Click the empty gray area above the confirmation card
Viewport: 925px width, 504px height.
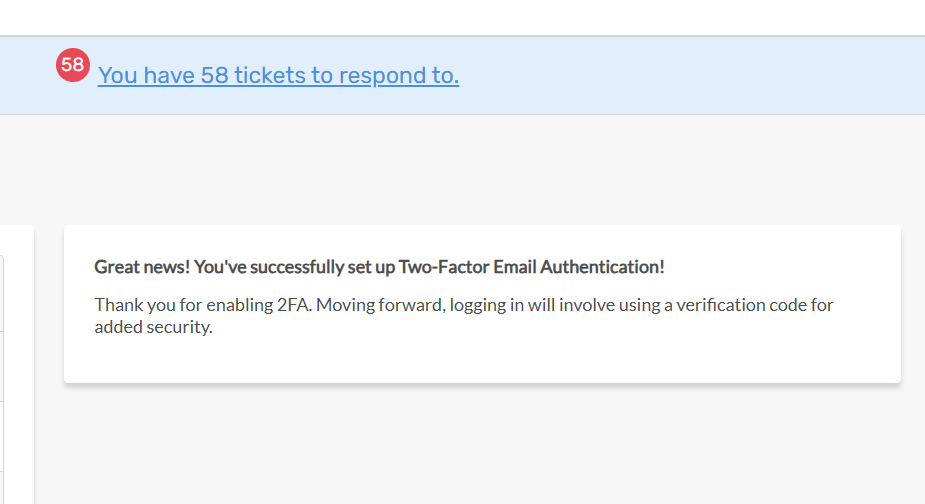[x=480, y=170]
